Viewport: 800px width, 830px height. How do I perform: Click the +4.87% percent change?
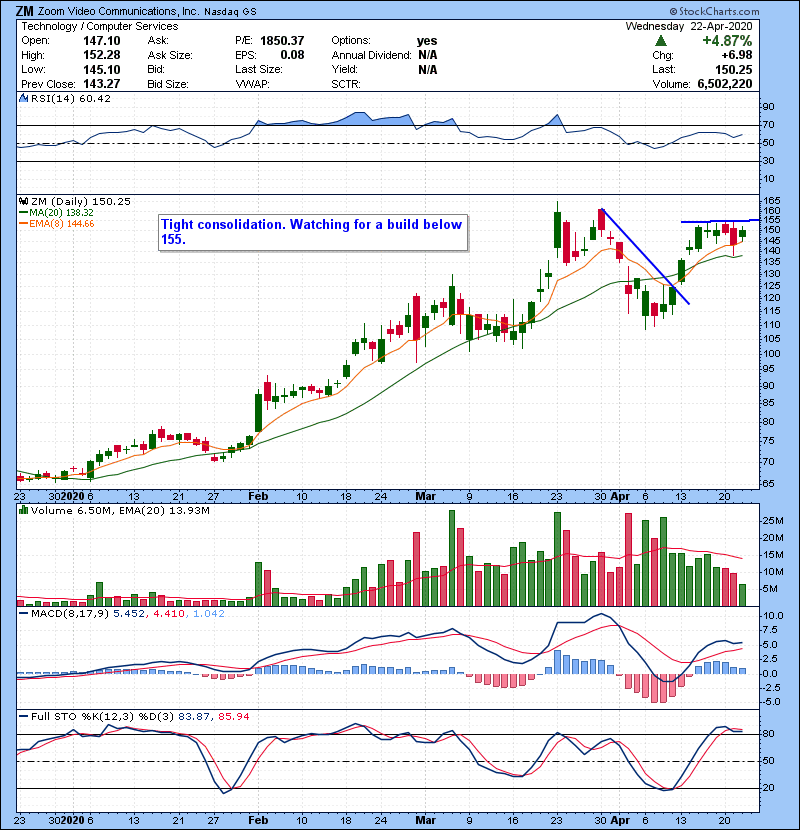(x=727, y=41)
